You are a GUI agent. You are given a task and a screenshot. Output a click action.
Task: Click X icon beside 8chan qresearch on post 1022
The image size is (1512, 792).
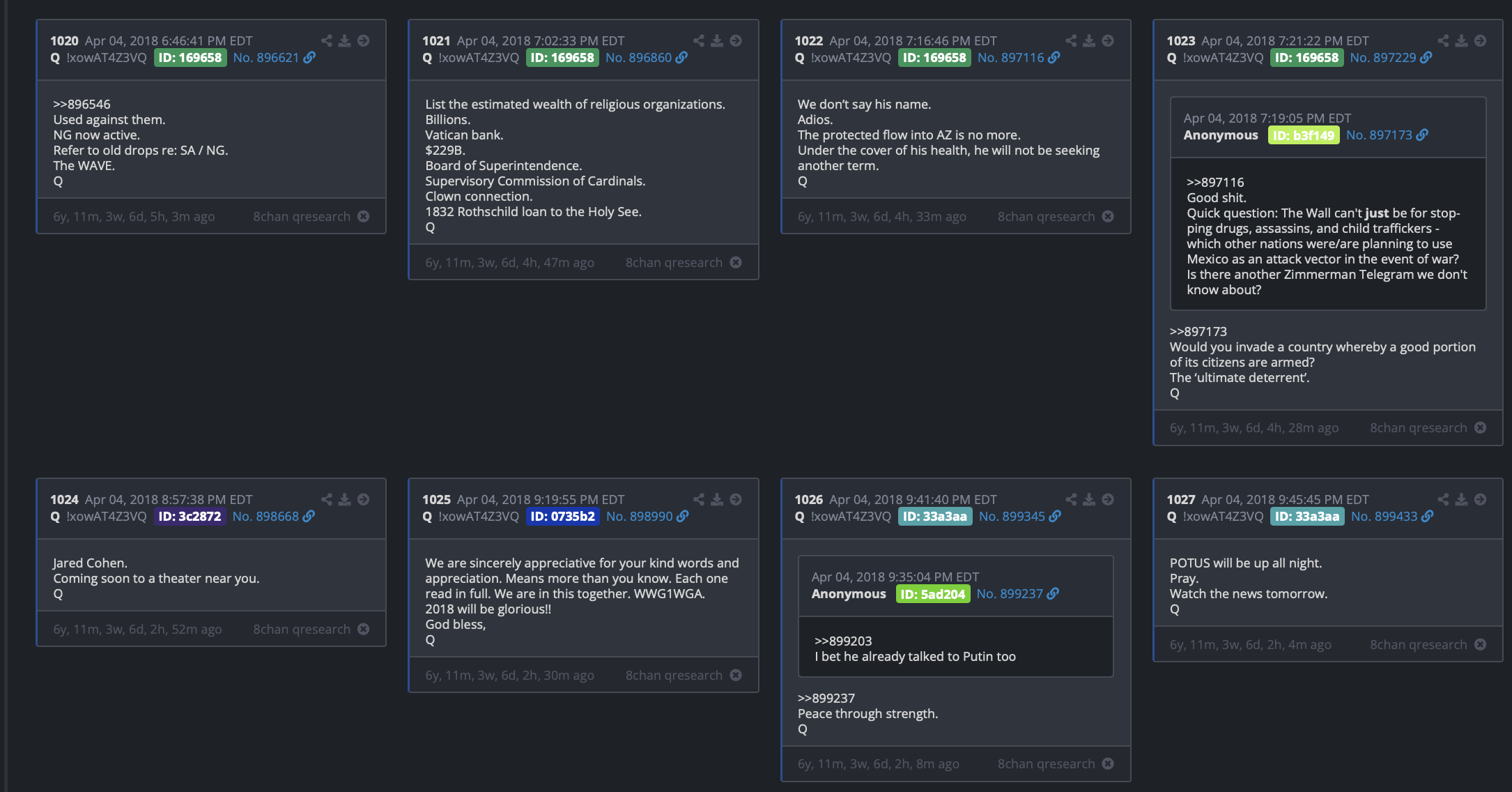coord(1108,217)
